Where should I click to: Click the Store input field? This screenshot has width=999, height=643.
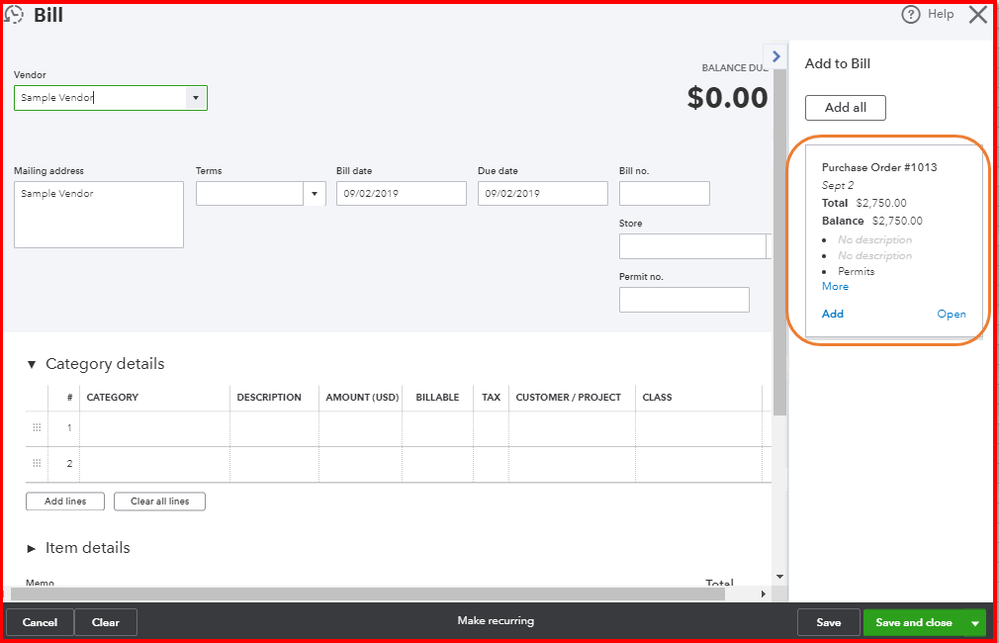tap(693, 247)
